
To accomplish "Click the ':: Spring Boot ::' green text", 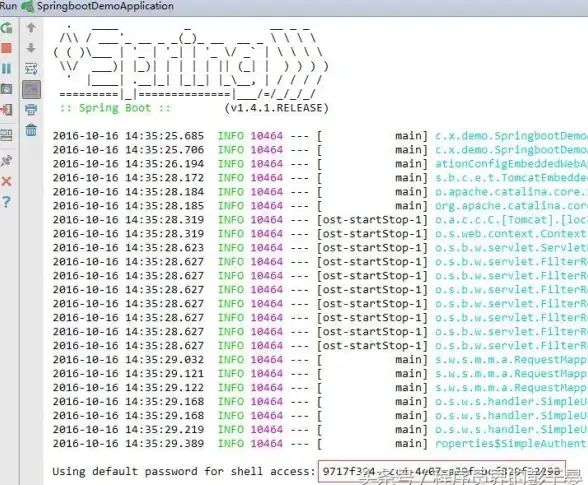I will (115, 108).
